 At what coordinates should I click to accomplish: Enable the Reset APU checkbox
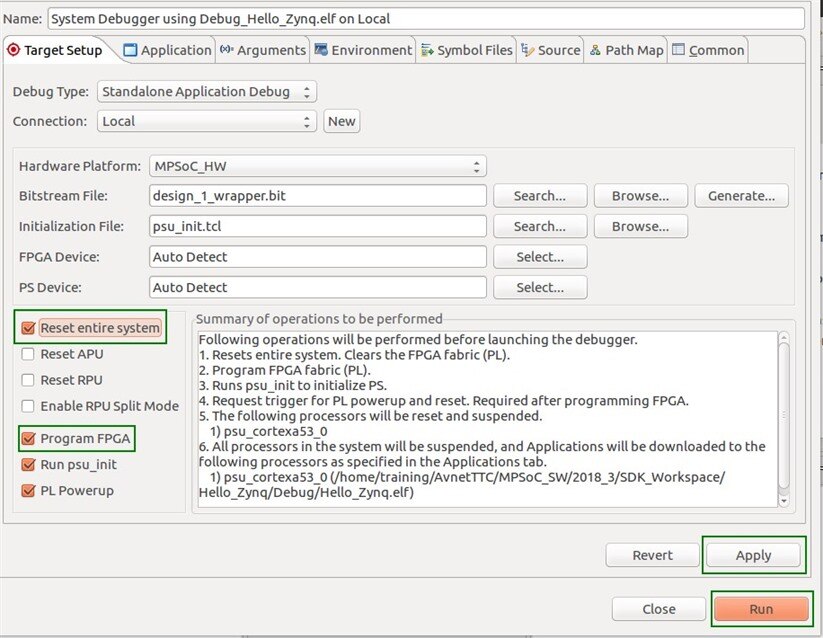coord(28,354)
